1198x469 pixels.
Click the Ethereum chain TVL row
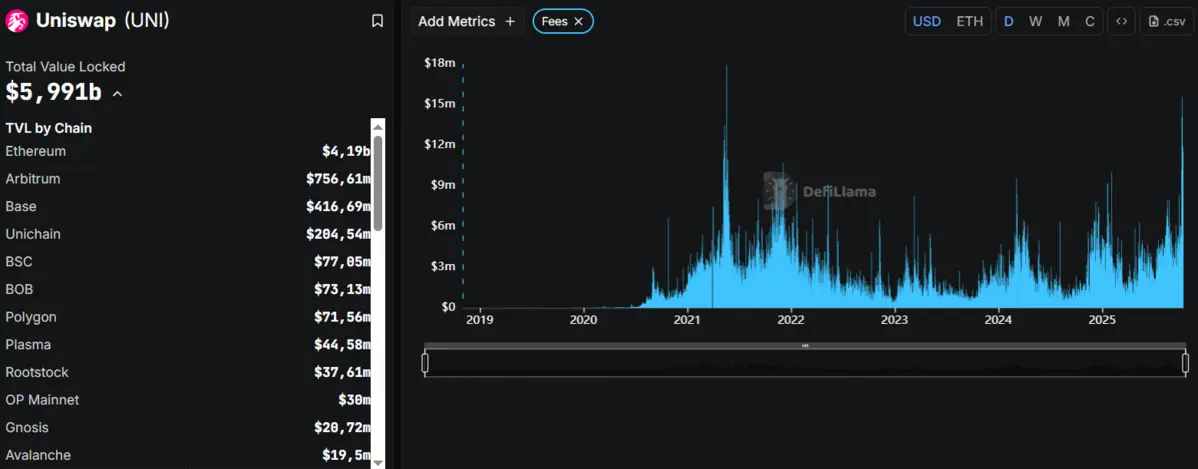[187, 152]
